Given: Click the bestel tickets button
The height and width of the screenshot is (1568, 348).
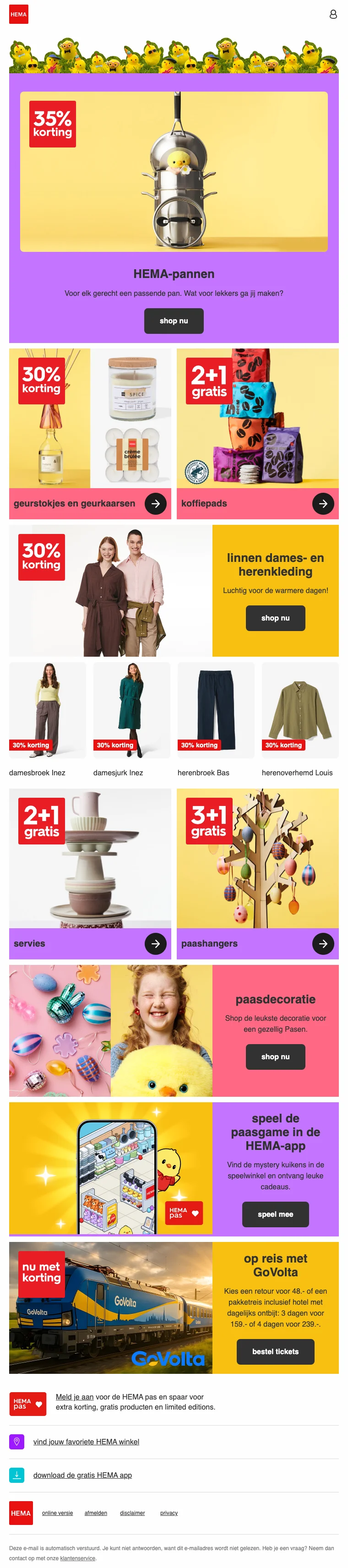Looking at the screenshot, I should [276, 1351].
